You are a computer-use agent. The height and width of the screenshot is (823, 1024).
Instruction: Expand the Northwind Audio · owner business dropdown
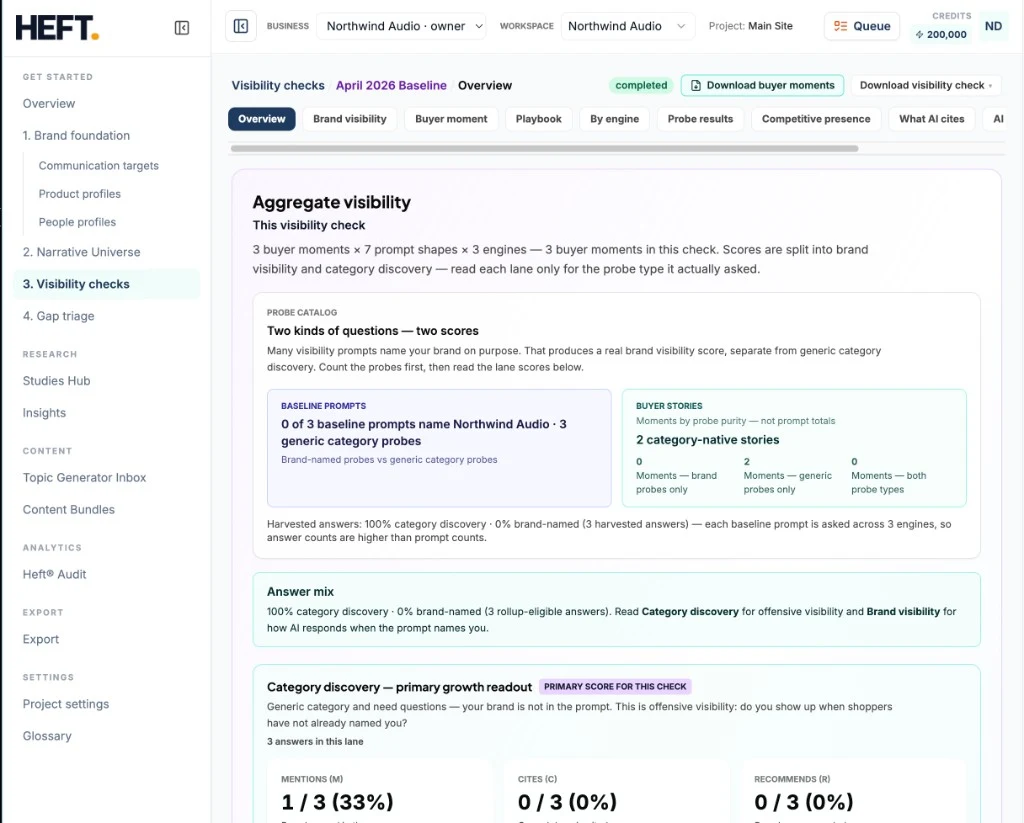[x=401, y=26]
